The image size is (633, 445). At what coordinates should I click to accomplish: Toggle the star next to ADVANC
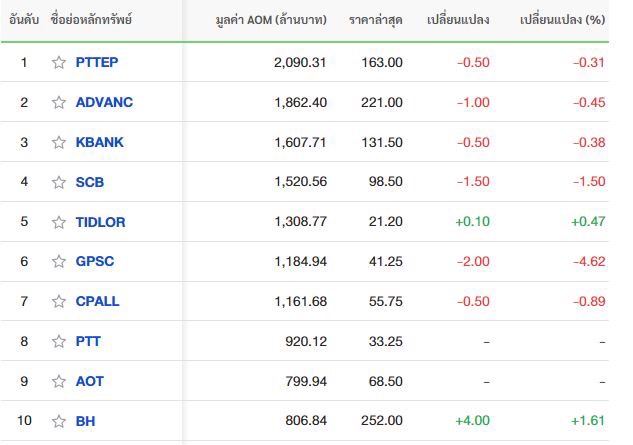(x=59, y=102)
